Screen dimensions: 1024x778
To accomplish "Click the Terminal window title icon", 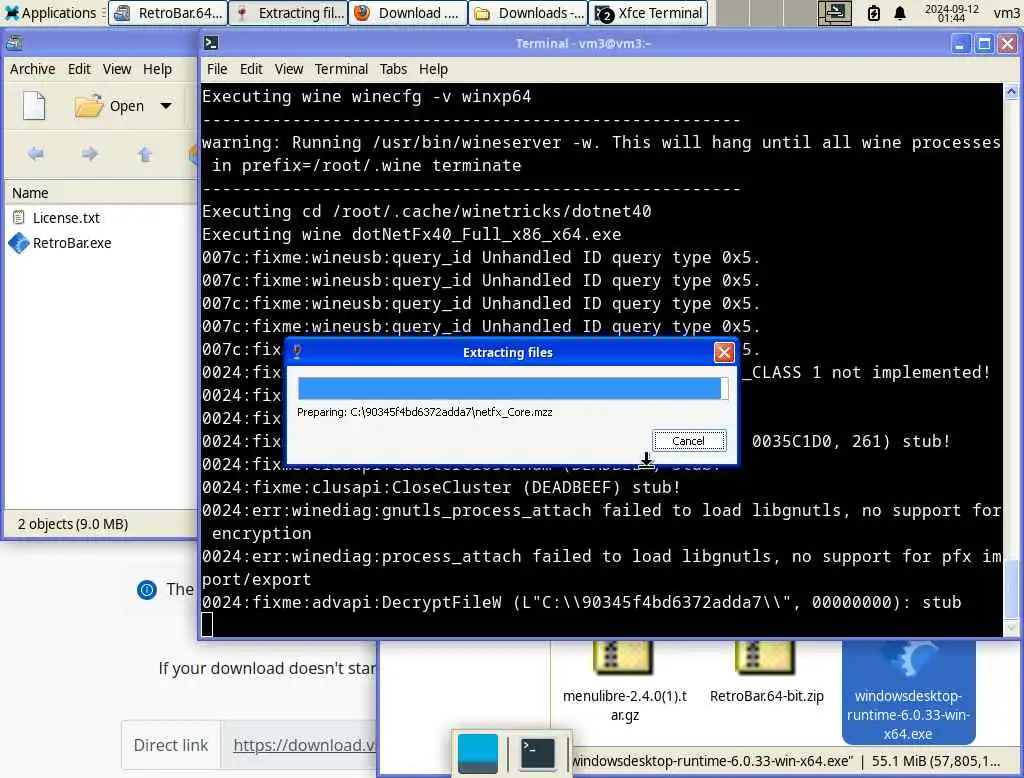I will coord(211,44).
